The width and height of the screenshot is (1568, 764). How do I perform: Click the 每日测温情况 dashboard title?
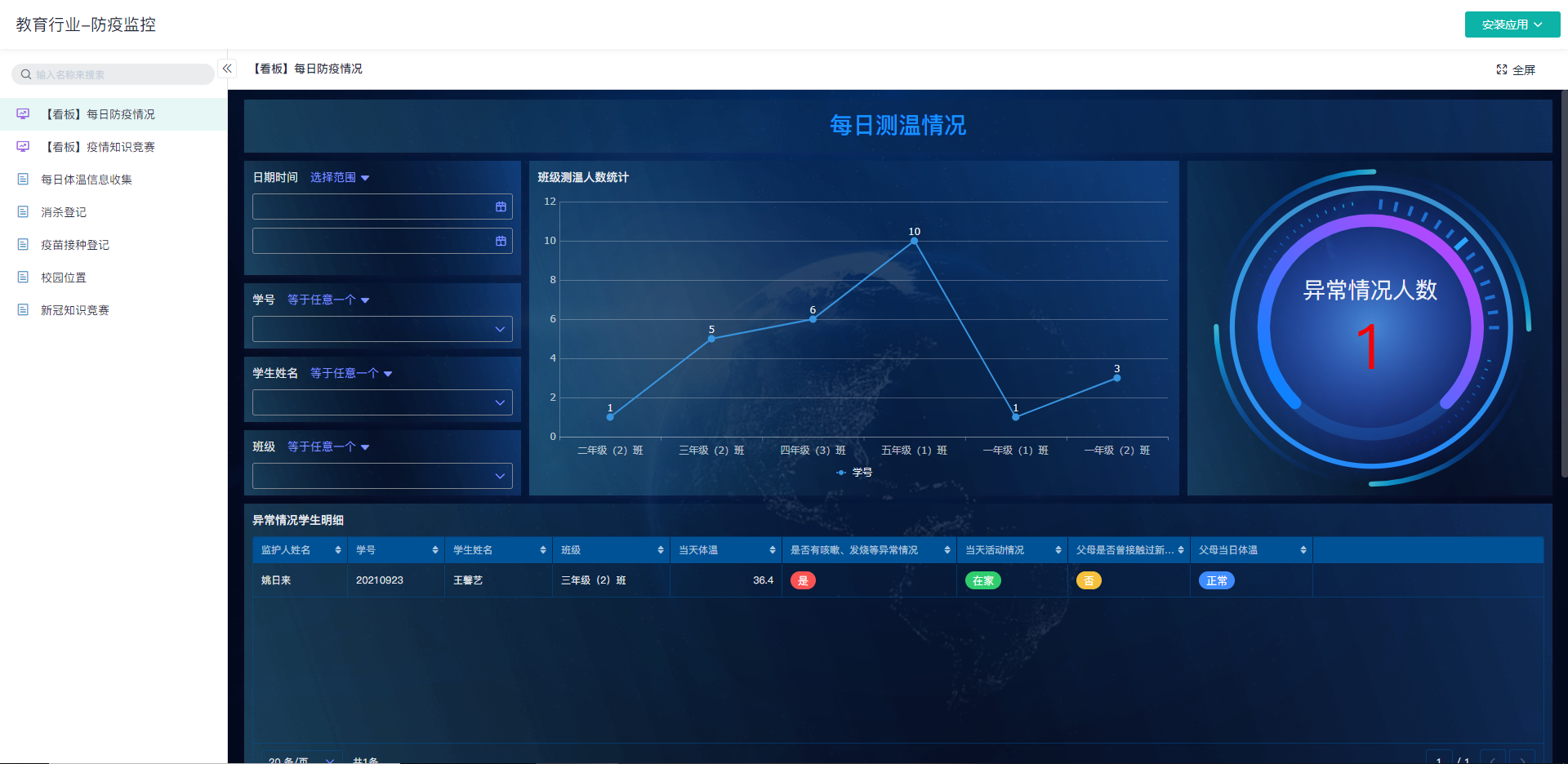coord(898,125)
